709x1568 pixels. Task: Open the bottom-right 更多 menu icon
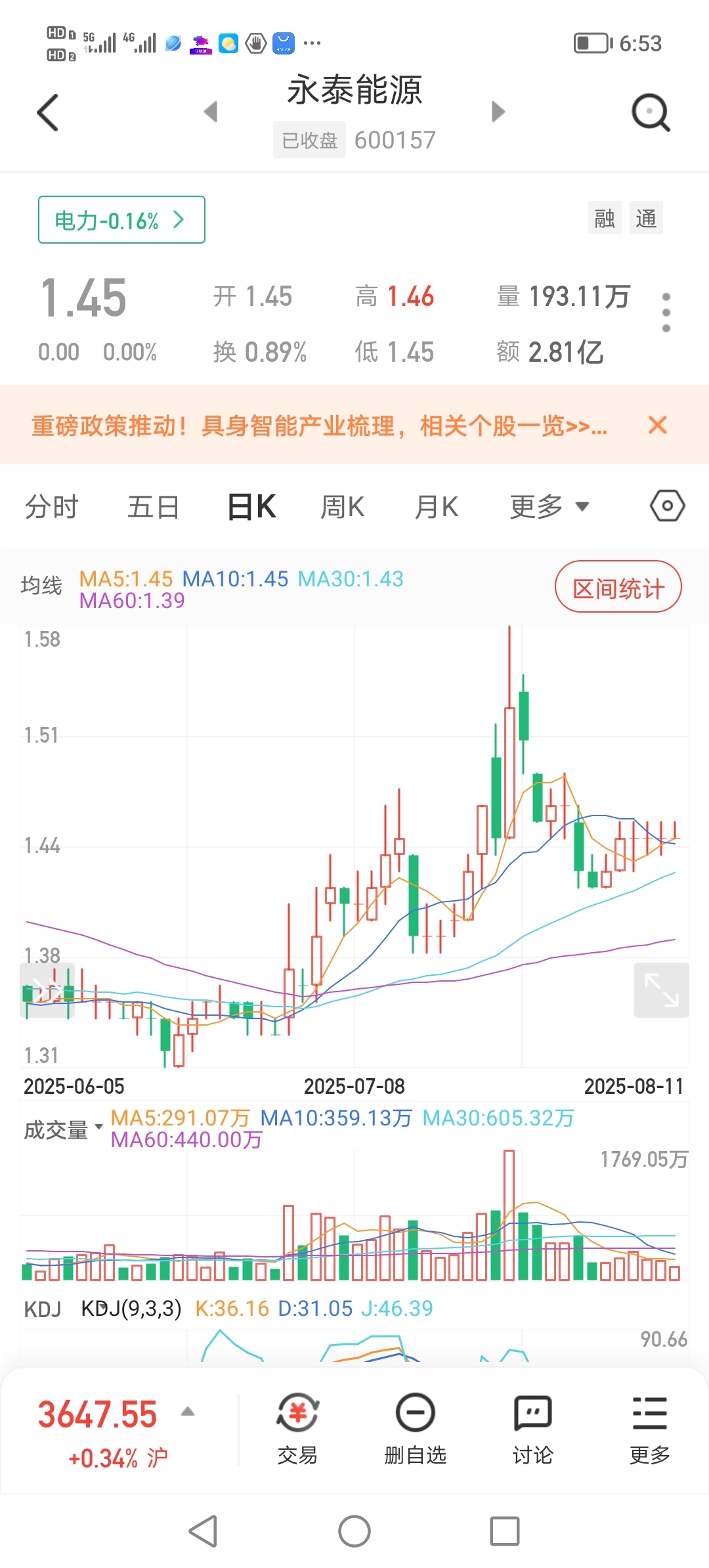click(x=650, y=1430)
